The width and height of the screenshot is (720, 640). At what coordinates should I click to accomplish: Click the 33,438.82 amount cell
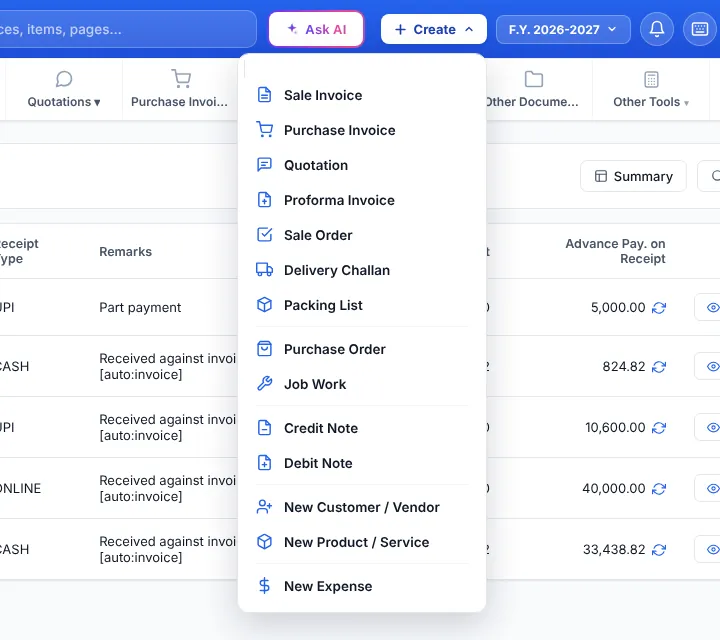[x=614, y=550]
